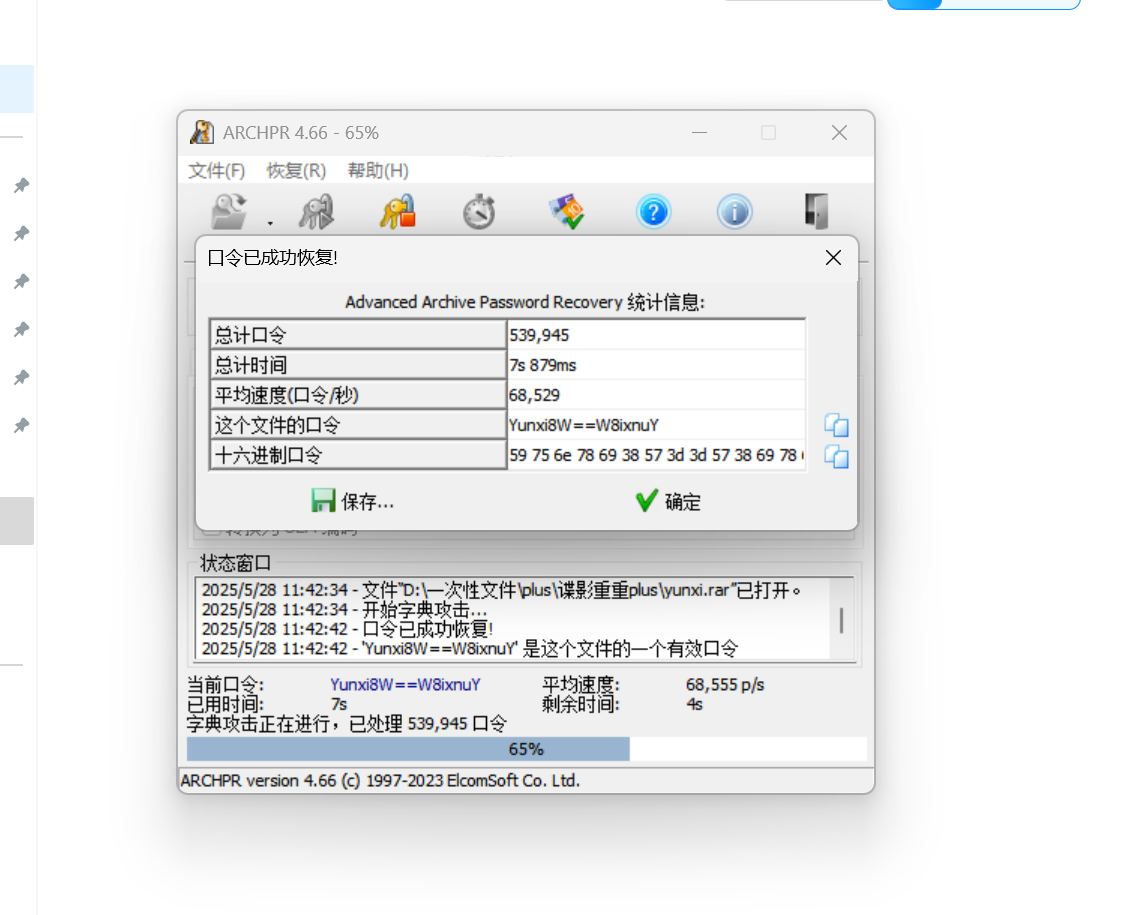Viewport: 1140px width, 915px height.
Task: Click the 这个文件的口令 row label
Action: 358,425
